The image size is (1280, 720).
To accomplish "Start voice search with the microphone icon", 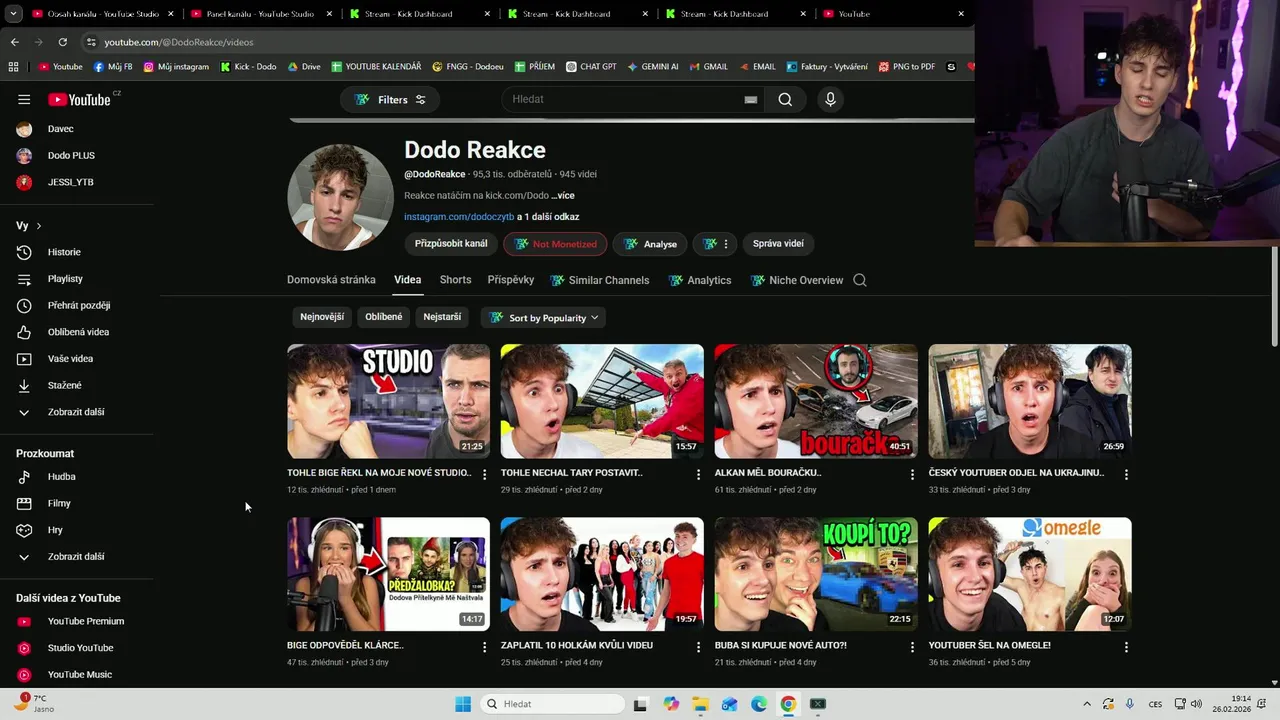I will pos(830,99).
